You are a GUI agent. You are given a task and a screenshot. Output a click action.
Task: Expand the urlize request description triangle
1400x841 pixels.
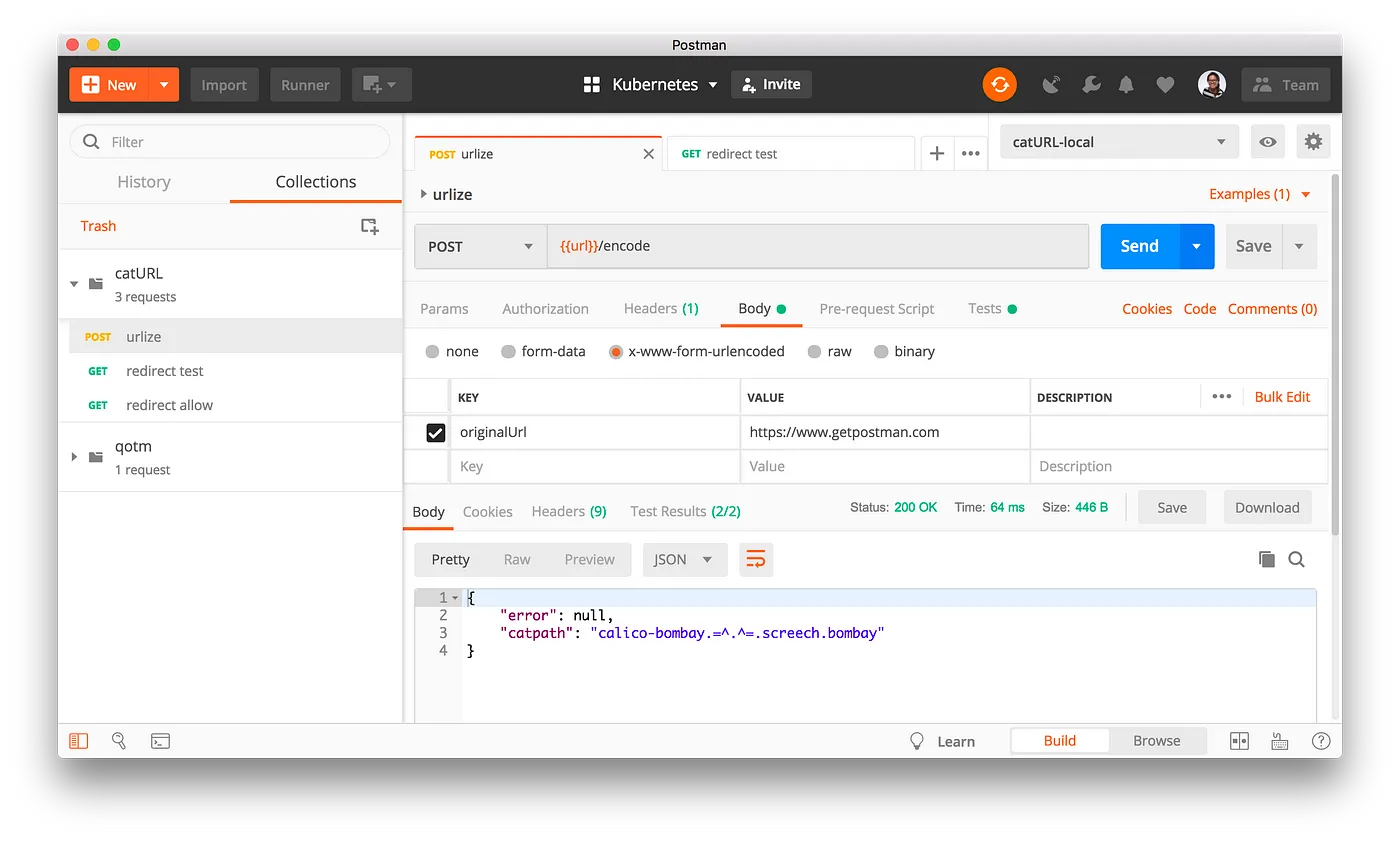(424, 194)
